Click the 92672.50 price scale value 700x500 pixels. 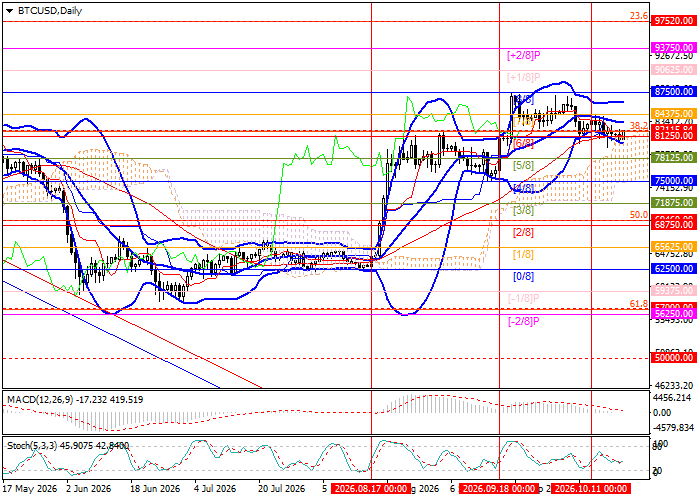click(x=673, y=56)
